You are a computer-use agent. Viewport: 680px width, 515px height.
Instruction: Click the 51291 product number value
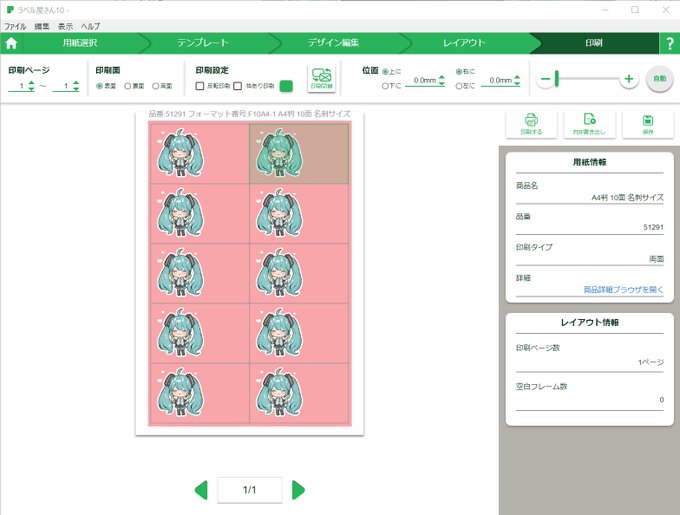tap(653, 227)
